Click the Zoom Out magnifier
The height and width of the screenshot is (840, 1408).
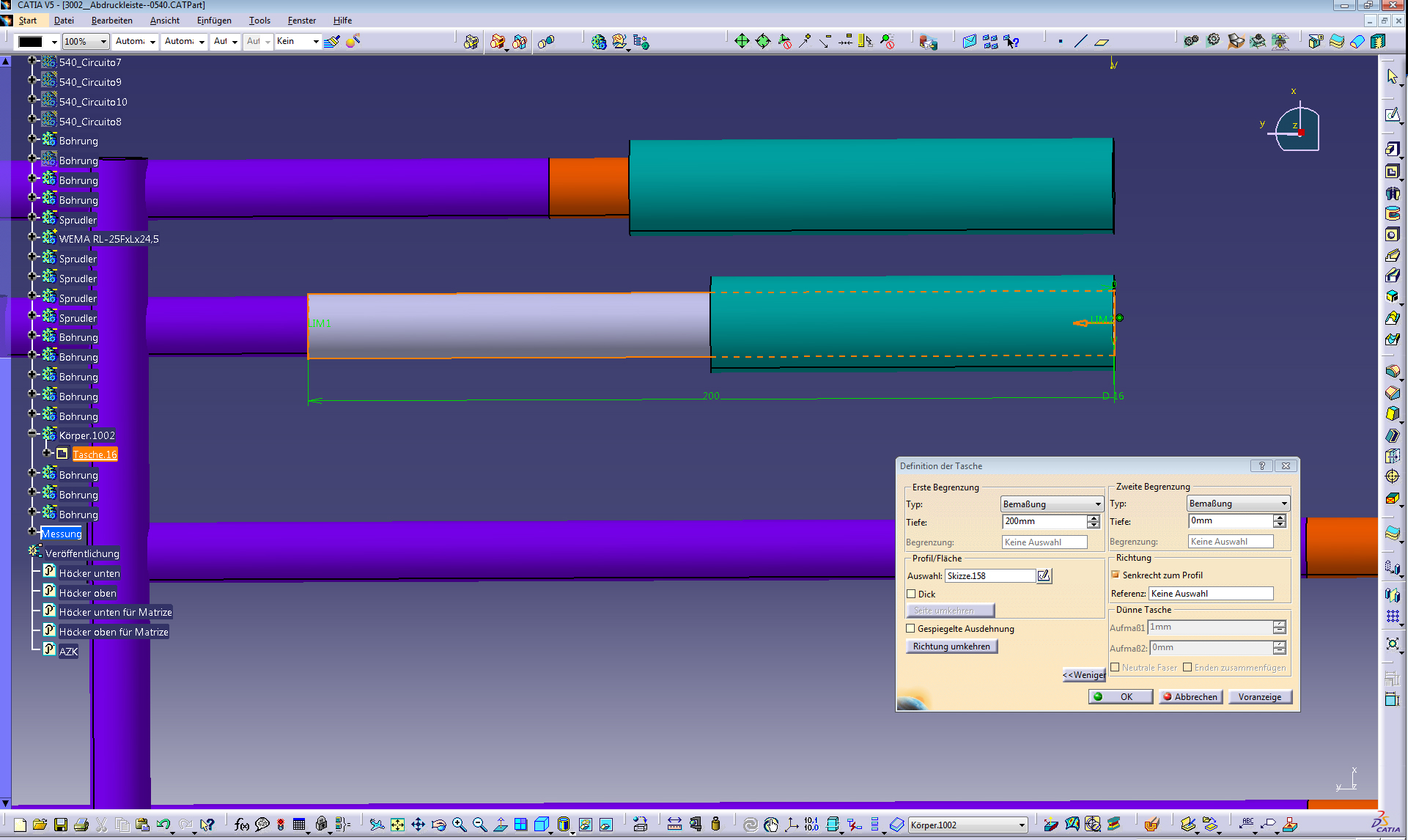(479, 825)
